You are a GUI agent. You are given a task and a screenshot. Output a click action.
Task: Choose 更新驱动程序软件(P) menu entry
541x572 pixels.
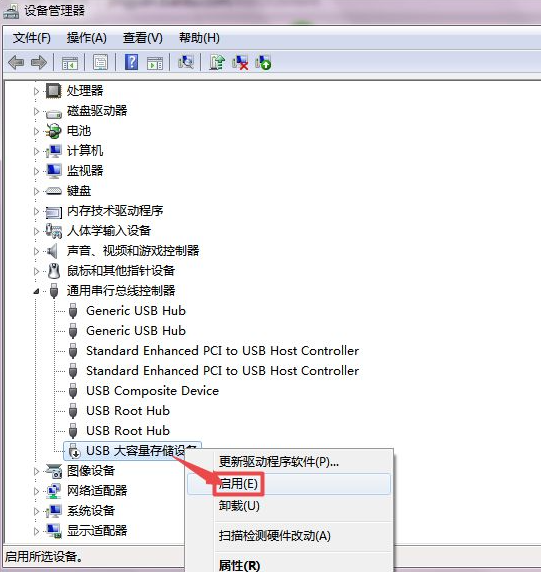coord(279,462)
